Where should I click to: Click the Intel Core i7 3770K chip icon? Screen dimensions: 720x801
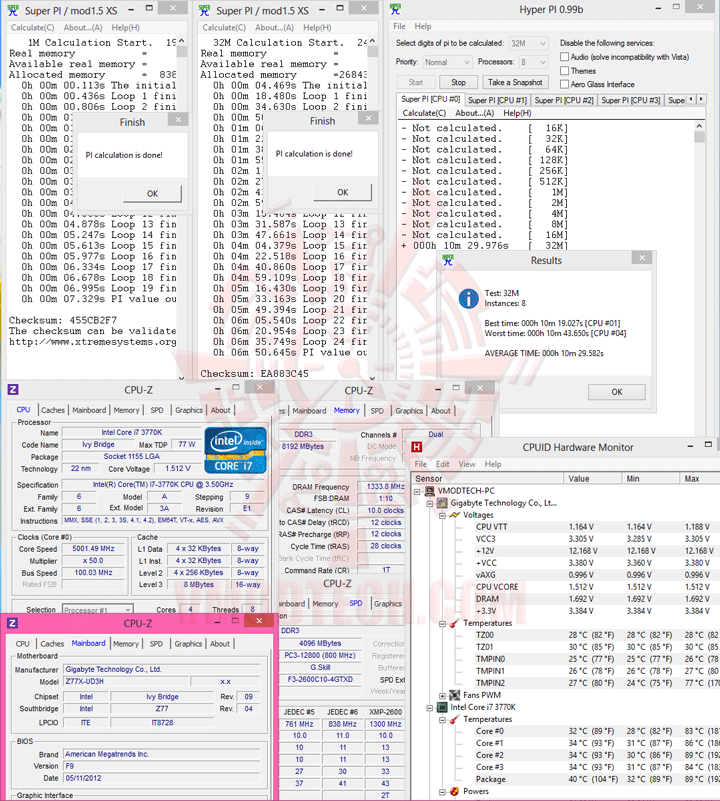443,708
